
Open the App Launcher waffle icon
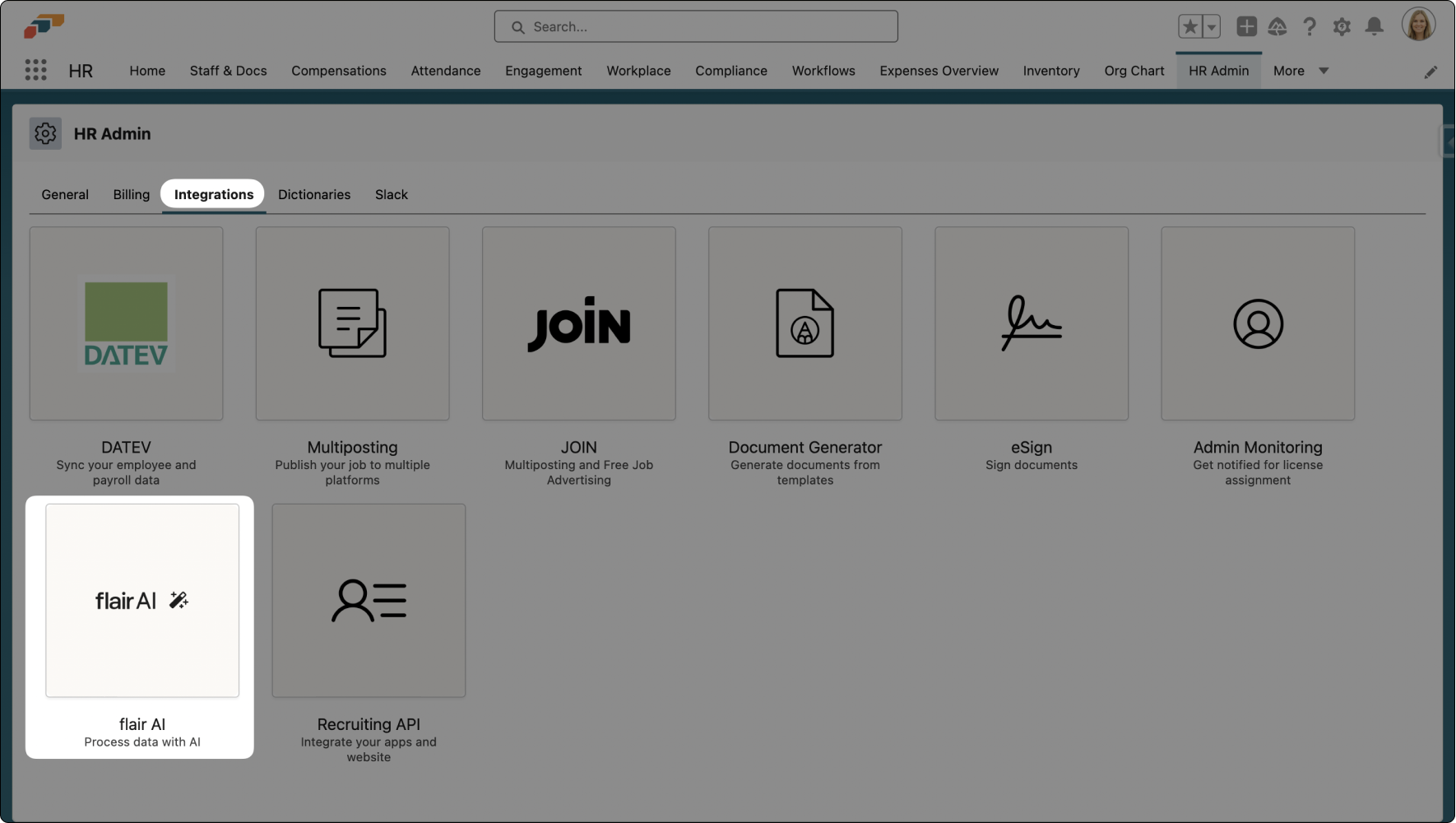[35, 70]
